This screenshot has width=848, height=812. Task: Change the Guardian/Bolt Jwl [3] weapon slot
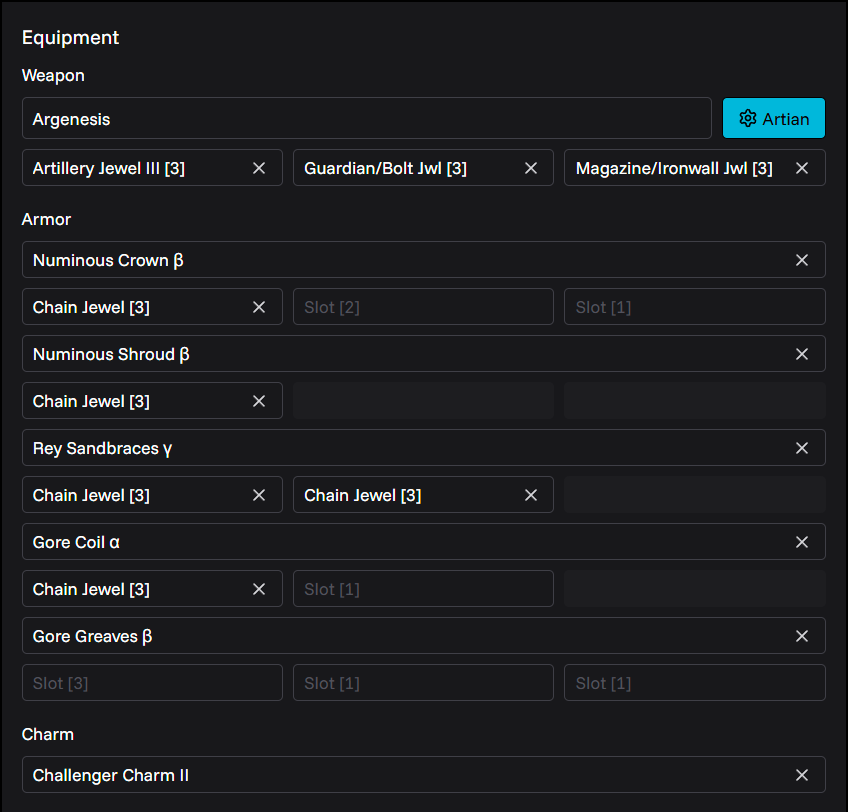point(423,168)
